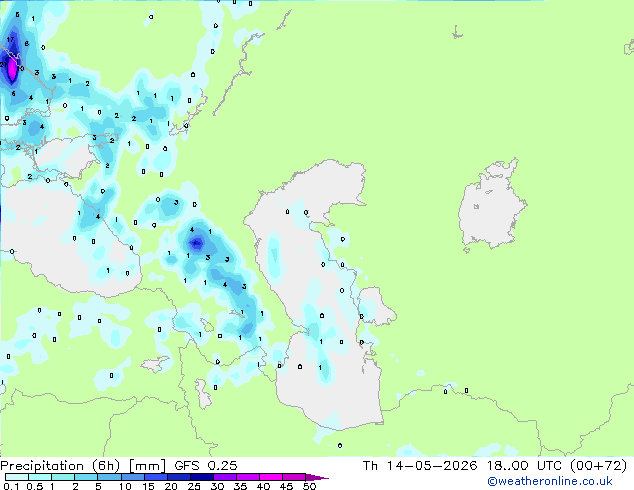Screen dimensions: 634x490
Task: Select the '35' legend scale label
Action: 240,486
